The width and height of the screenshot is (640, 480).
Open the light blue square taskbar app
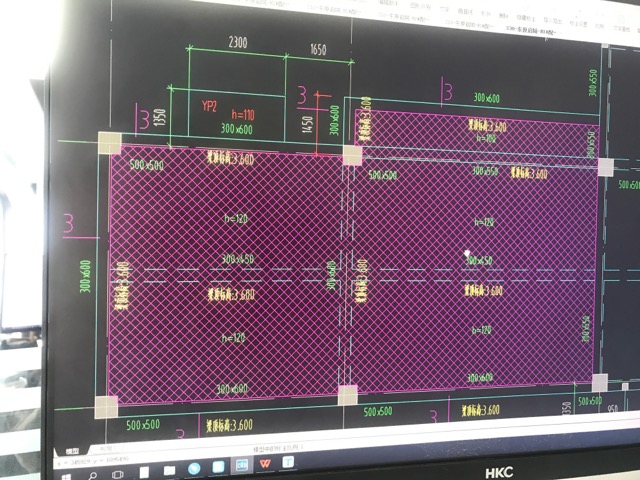218,467
